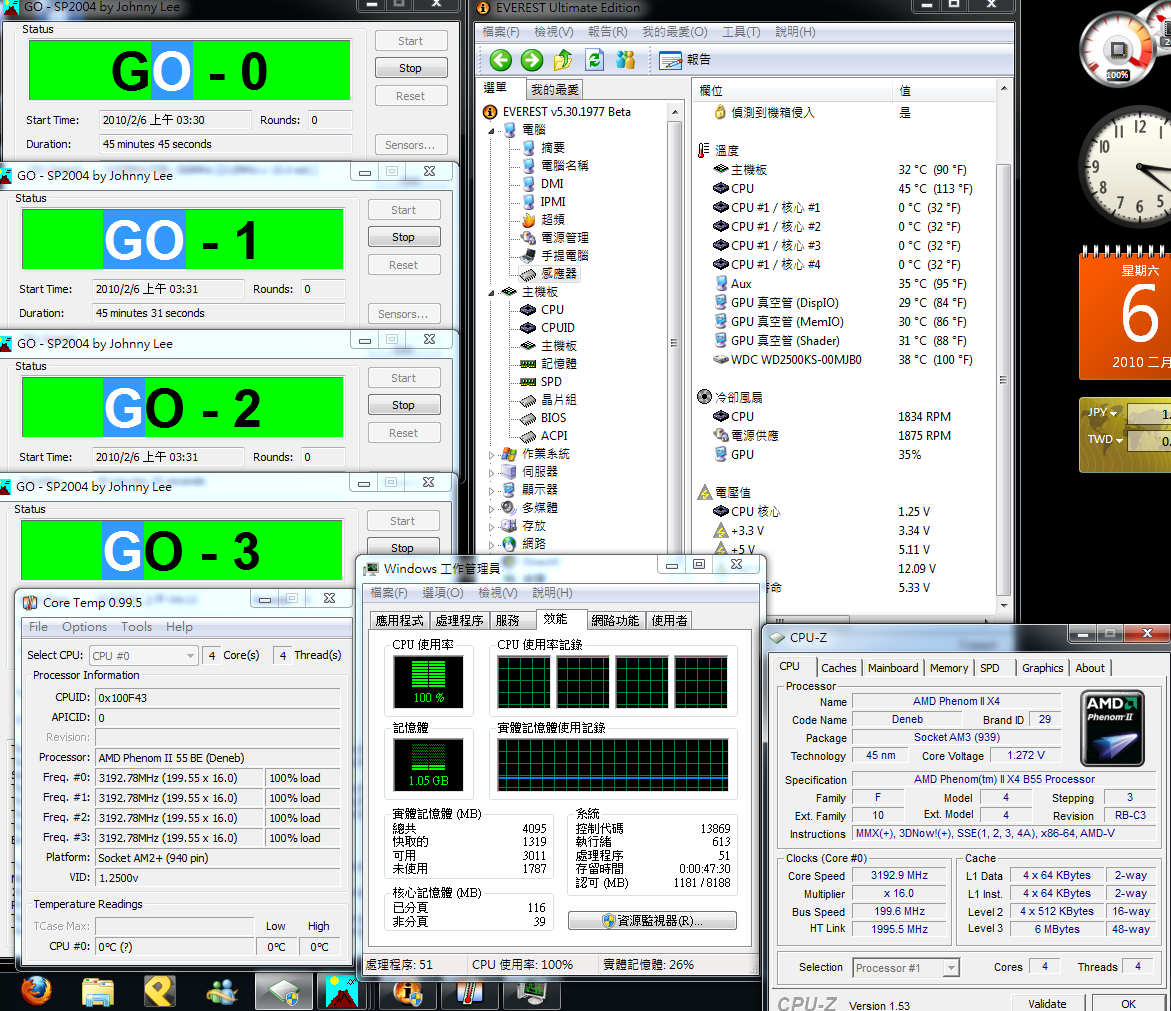Expand the 存放 node in EVEREST tree
Viewport: 1171px width, 1011px height.
coord(491,526)
